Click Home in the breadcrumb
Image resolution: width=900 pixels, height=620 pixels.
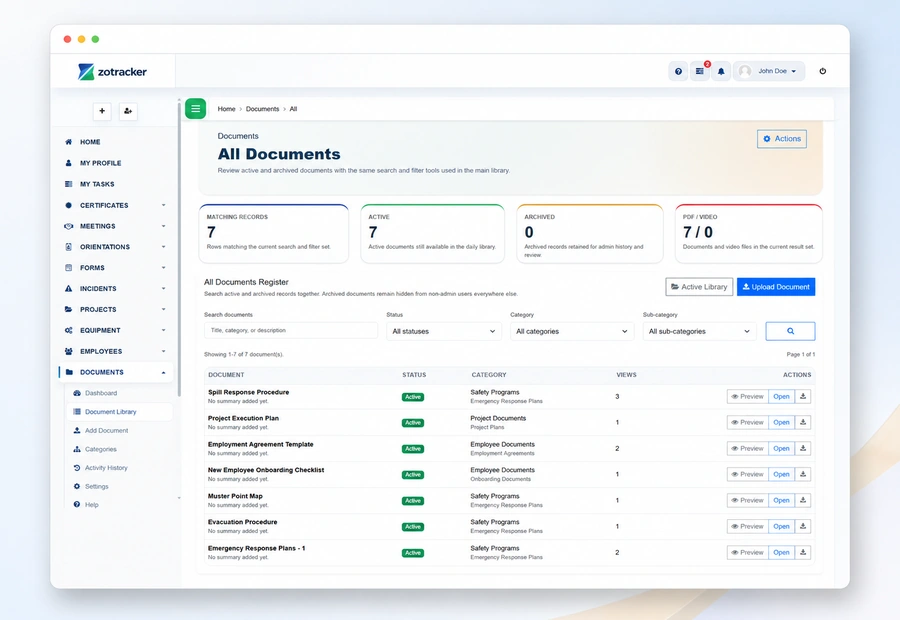(226, 109)
